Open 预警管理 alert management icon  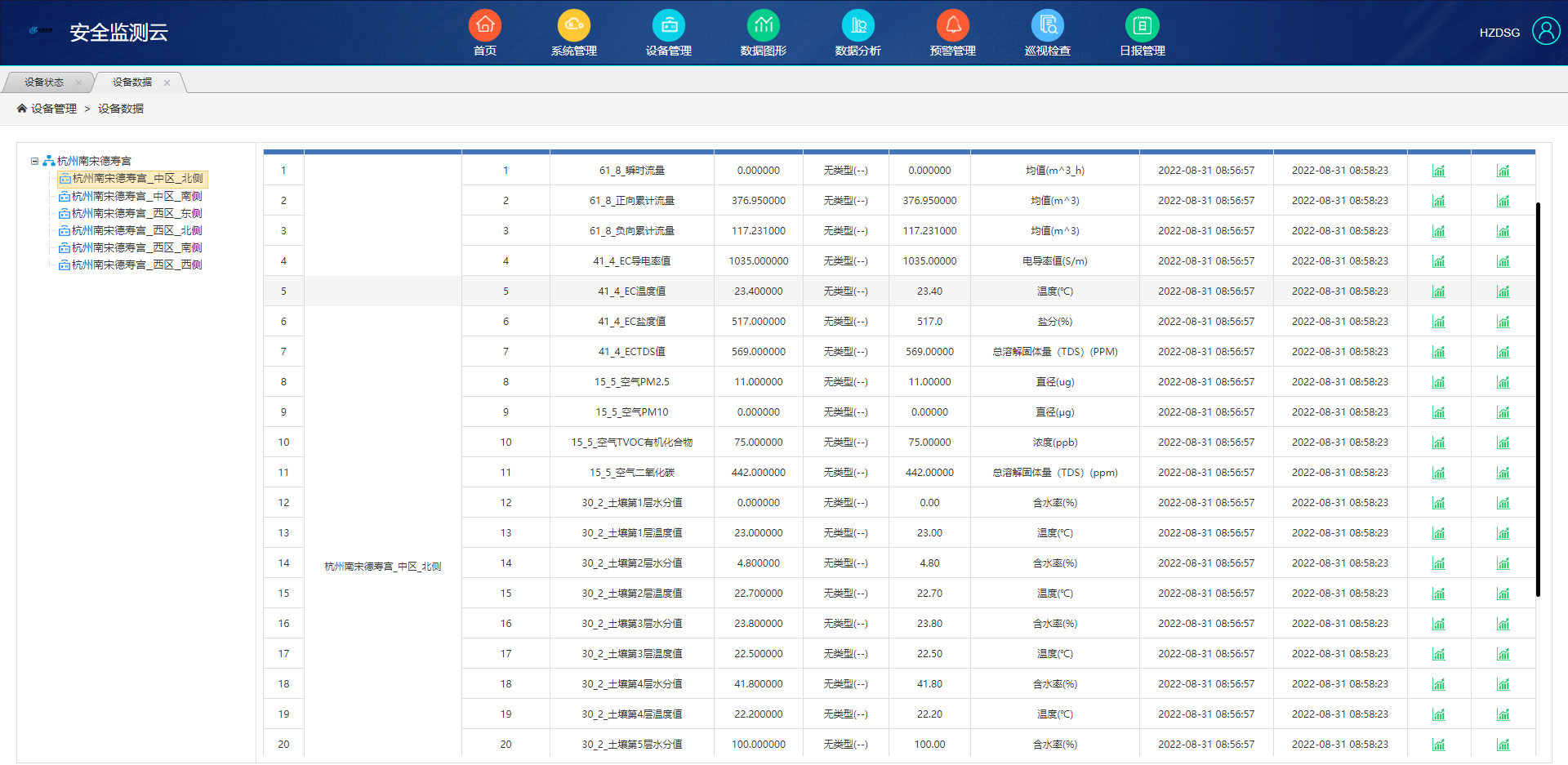953,25
